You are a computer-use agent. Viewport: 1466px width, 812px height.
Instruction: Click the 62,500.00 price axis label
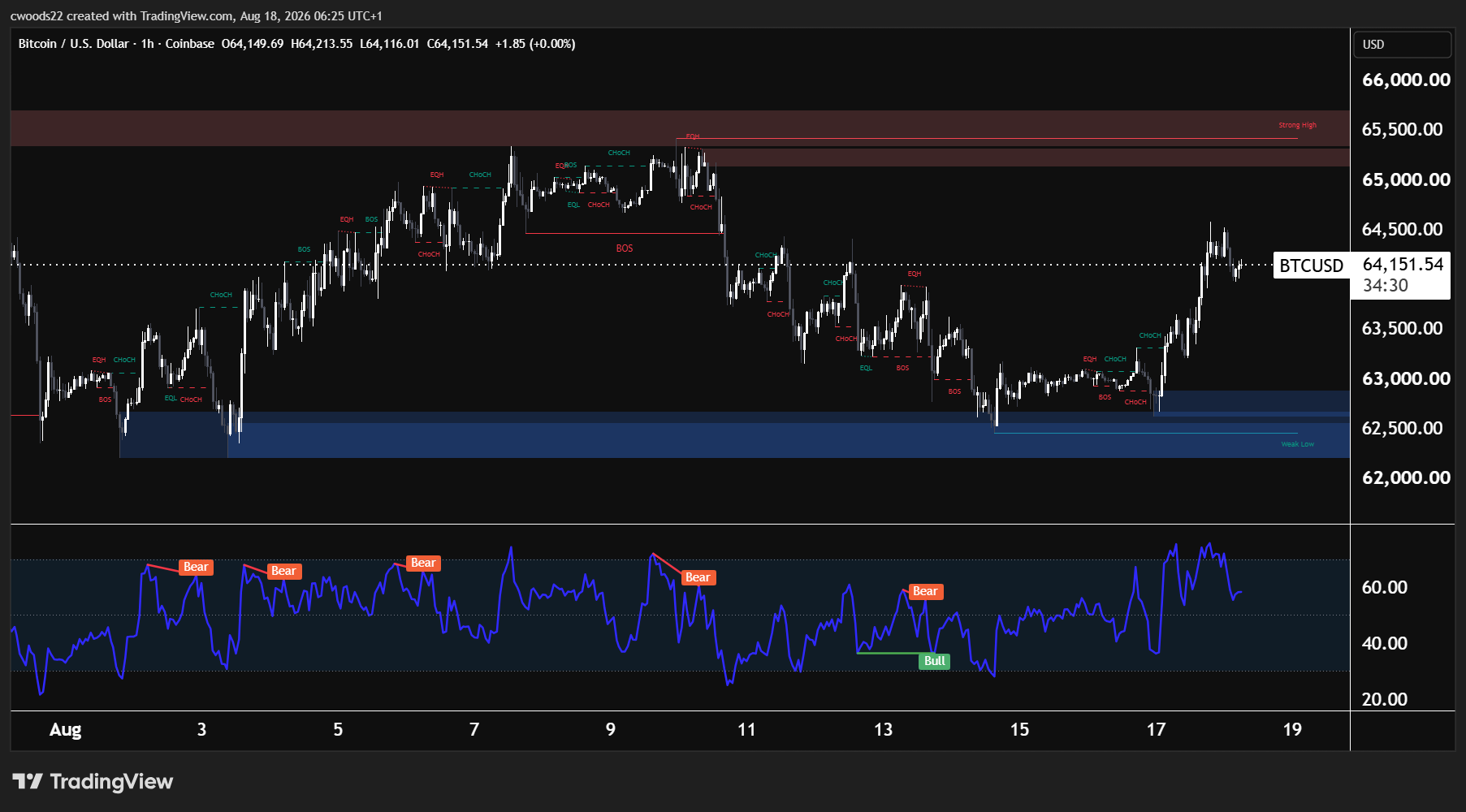pyautogui.click(x=1403, y=429)
